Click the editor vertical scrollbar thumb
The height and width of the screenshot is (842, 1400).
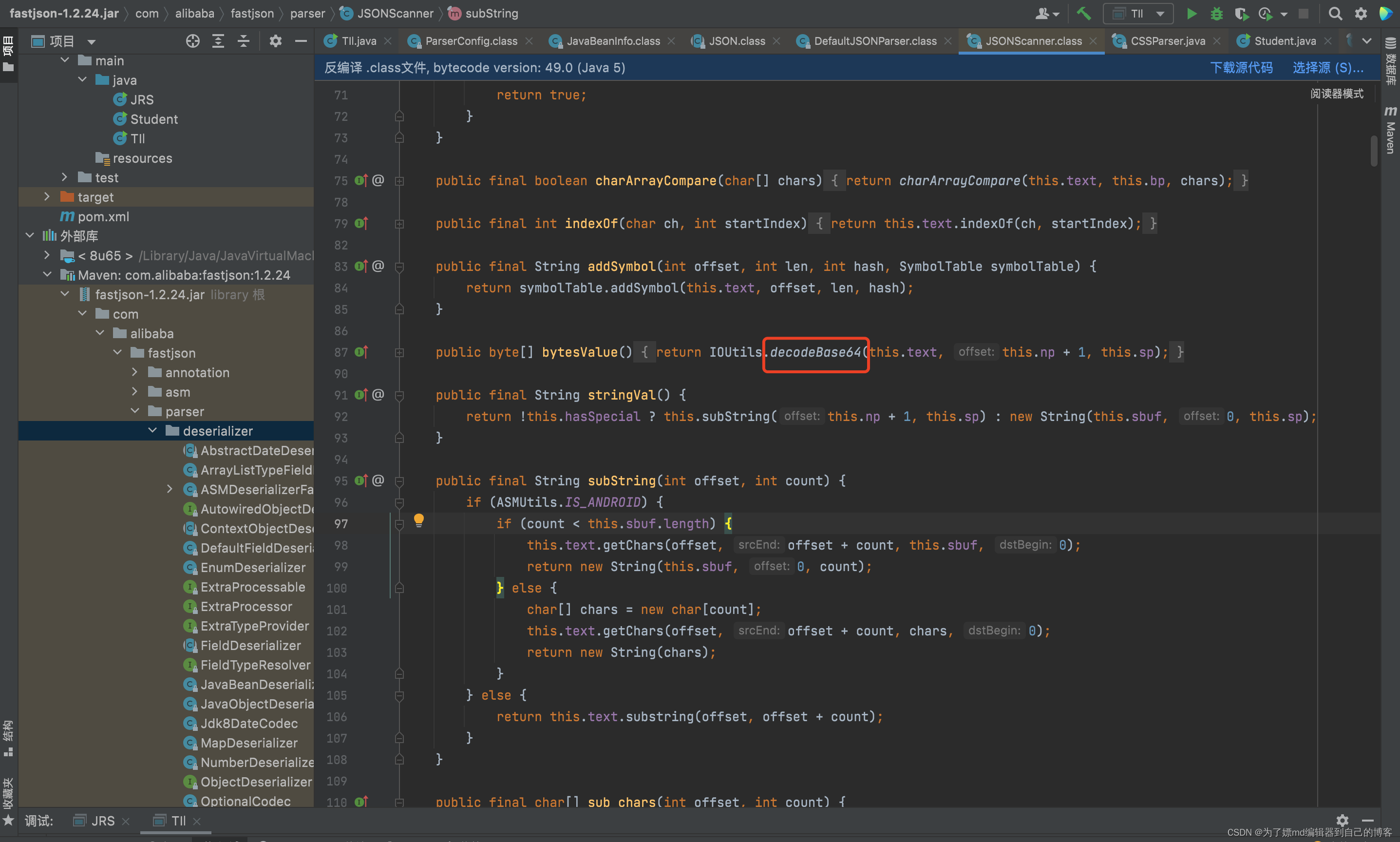tap(1374, 151)
